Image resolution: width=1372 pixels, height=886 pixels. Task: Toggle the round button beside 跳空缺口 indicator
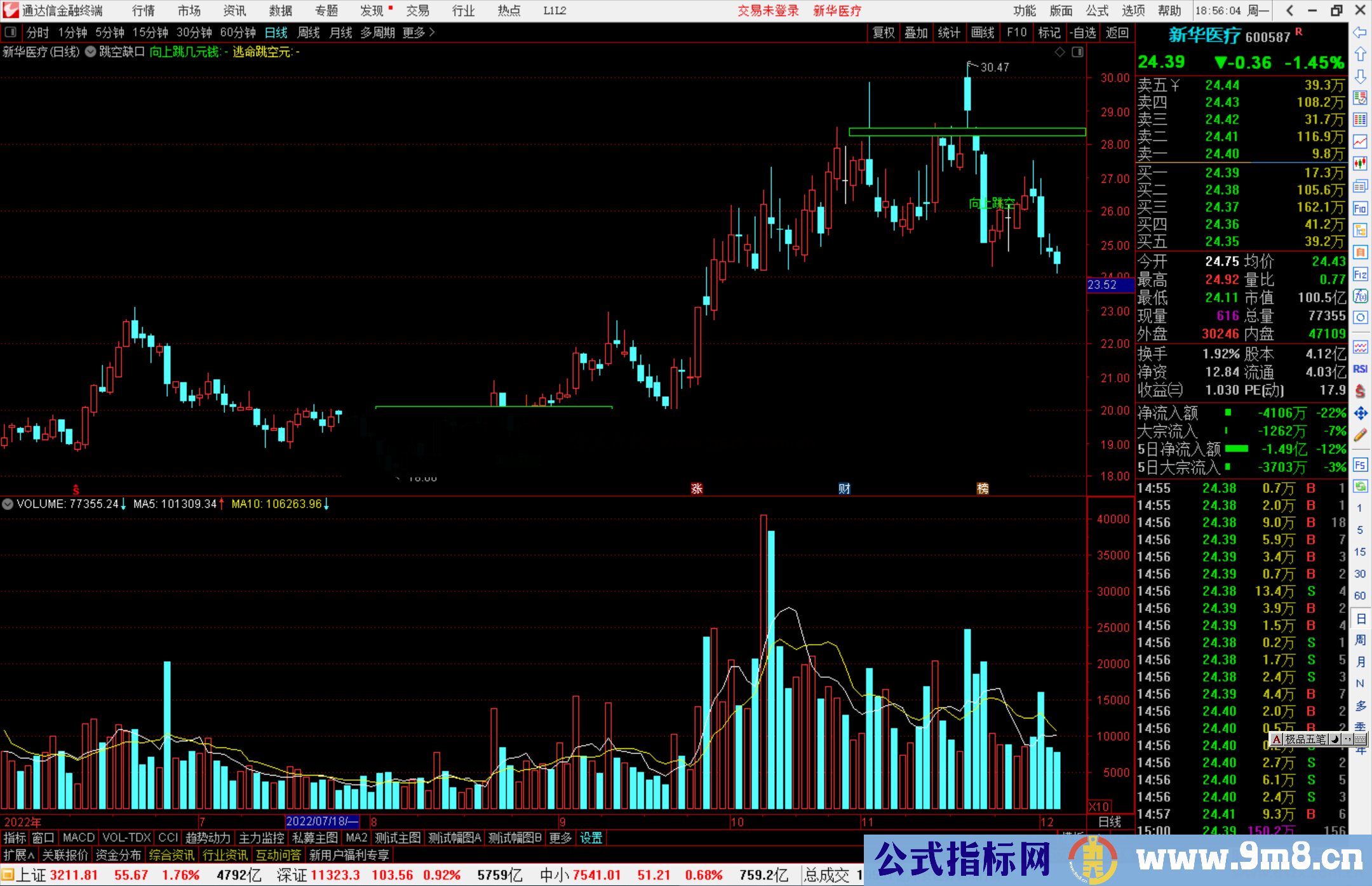coord(91,51)
